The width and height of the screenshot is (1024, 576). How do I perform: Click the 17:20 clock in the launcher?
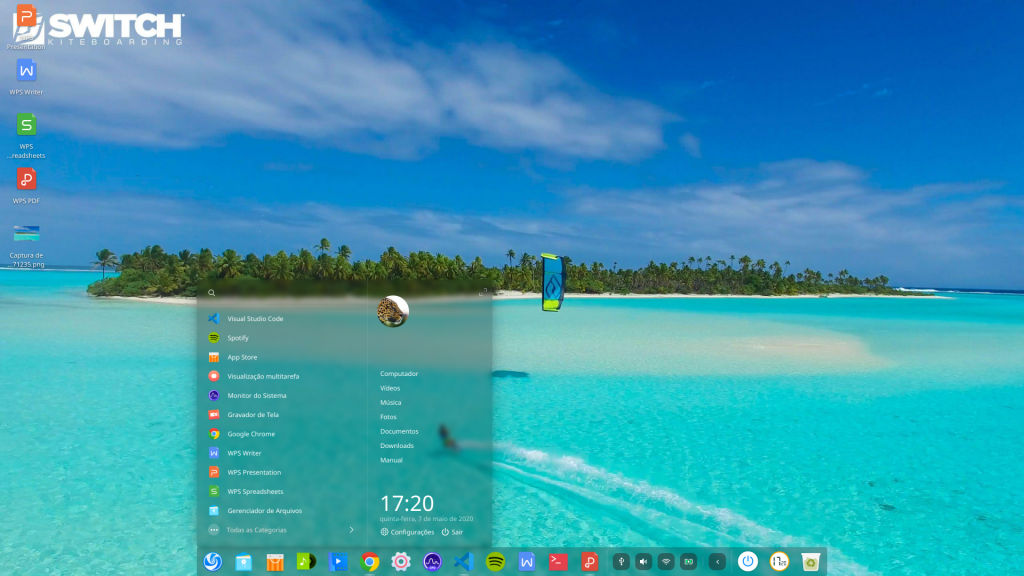(x=407, y=503)
